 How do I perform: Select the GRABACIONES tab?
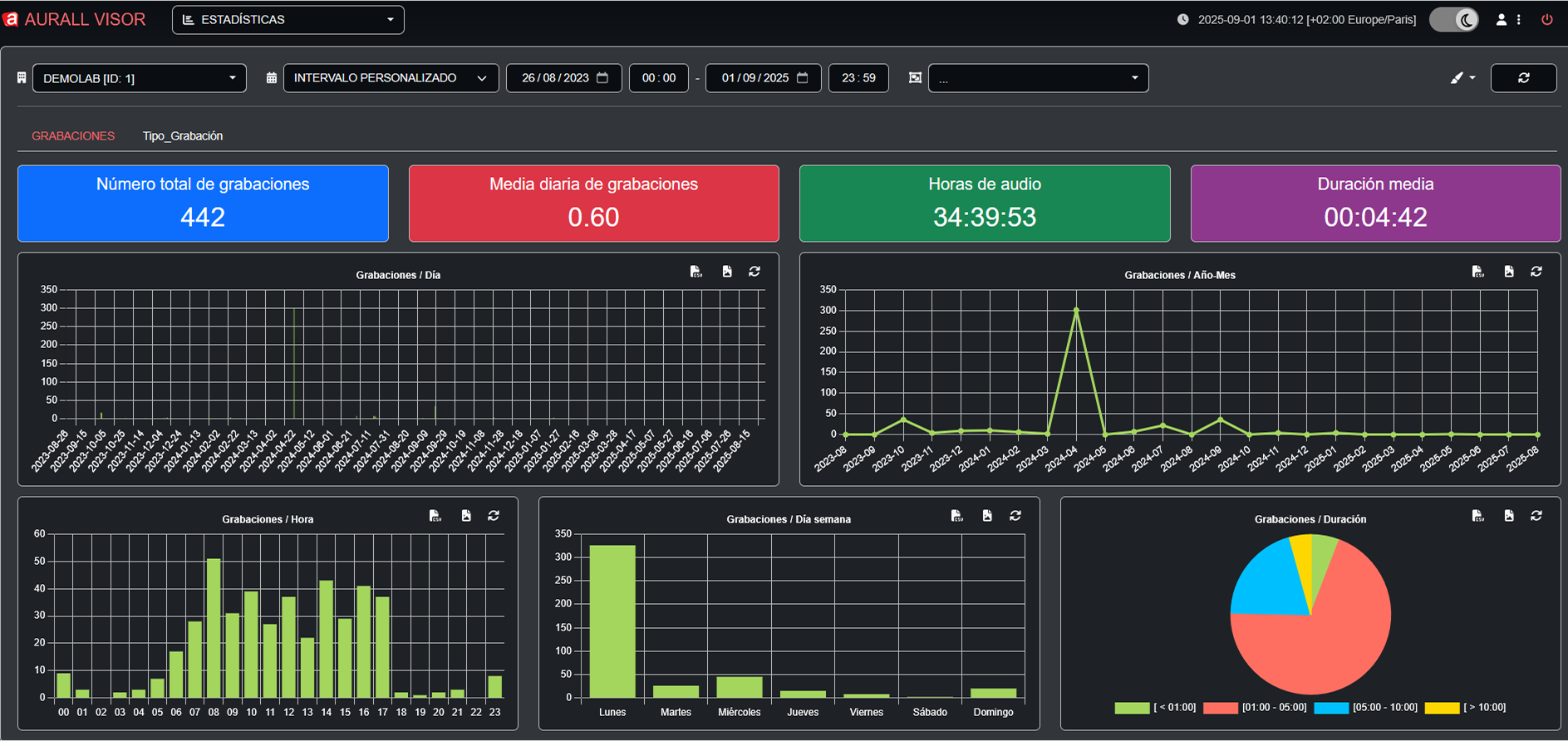coord(73,136)
